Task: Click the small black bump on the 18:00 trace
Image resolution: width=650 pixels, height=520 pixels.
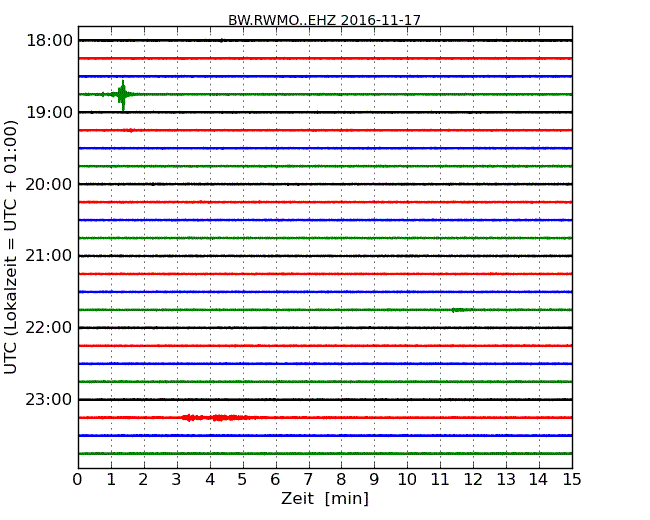Action: [222, 40]
